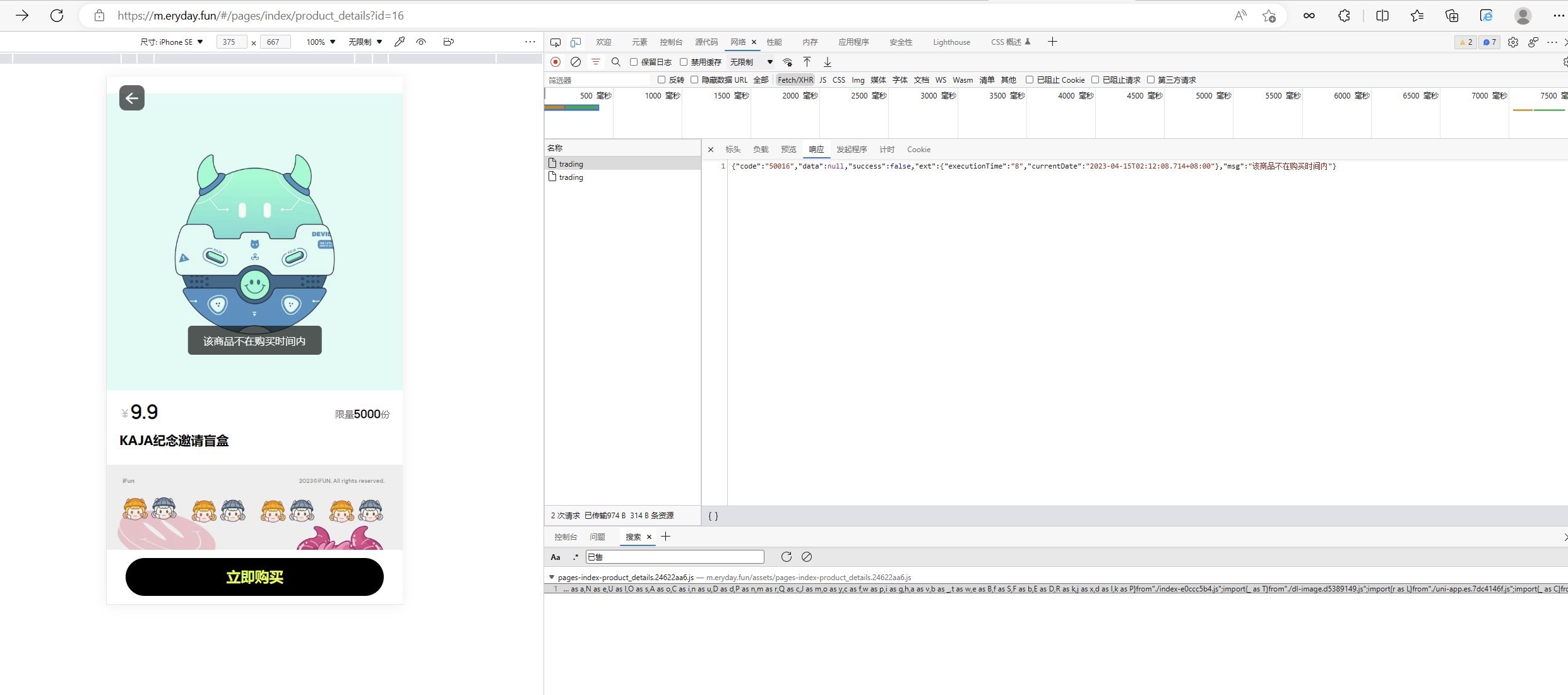This screenshot has height=695, width=1568.
Task: Add new DevTools tab with plus
Action: coord(1052,42)
